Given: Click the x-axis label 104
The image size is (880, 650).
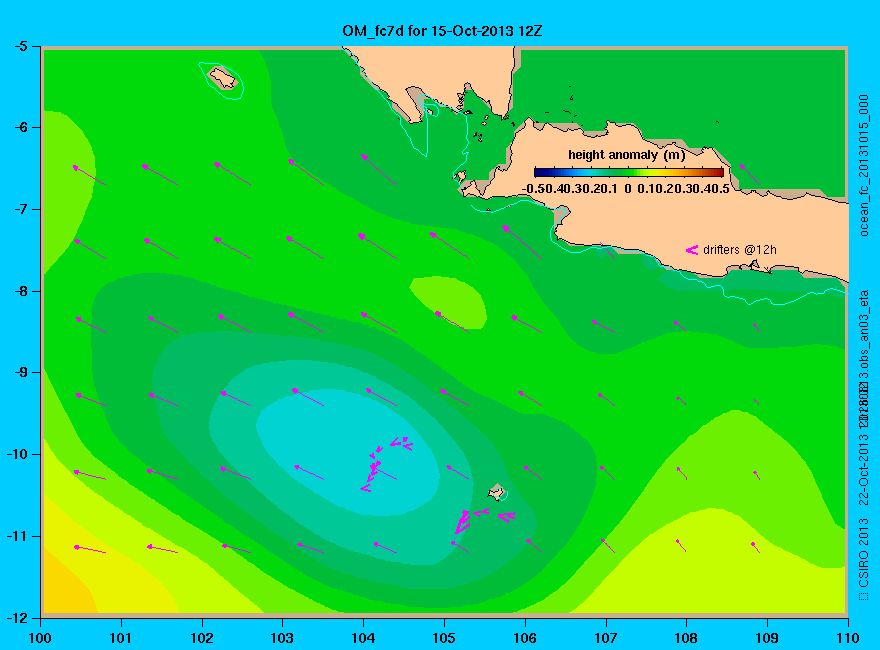Looking at the screenshot, I should click(x=363, y=638).
